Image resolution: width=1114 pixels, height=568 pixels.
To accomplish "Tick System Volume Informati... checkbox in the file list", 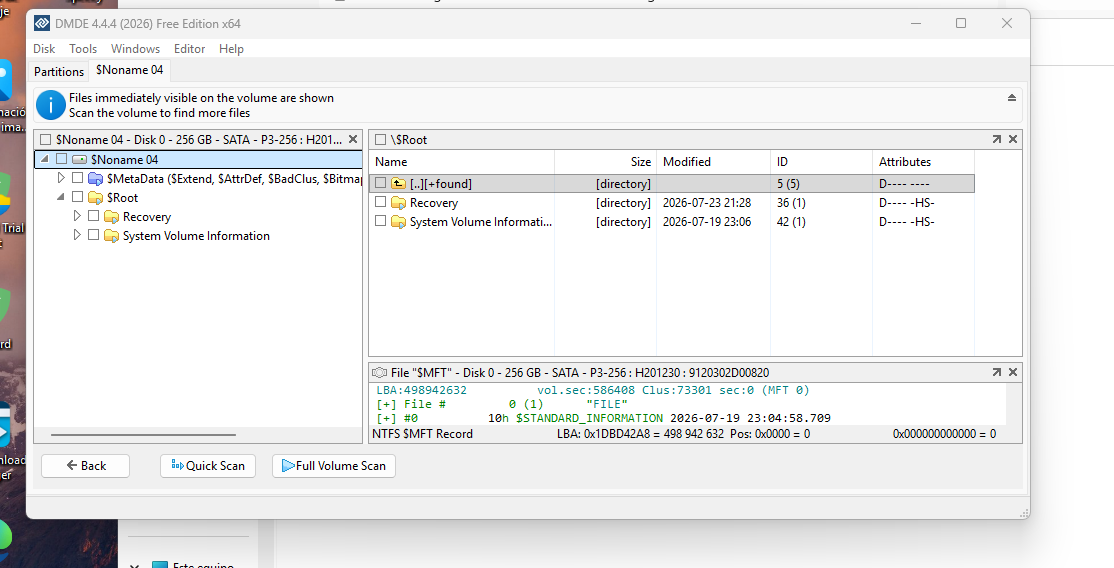I will point(380,222).
